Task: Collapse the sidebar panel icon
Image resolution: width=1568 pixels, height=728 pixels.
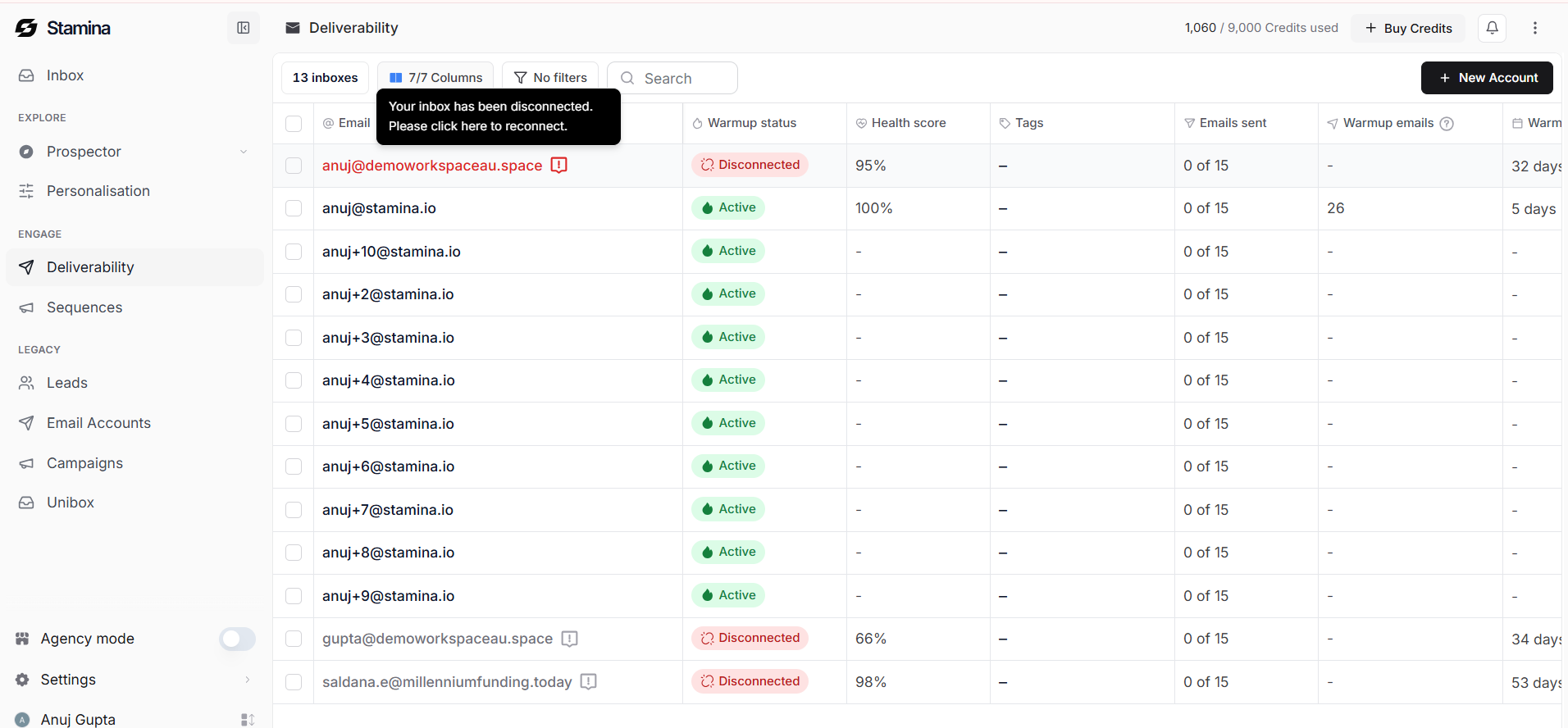Action: point(244,28)
